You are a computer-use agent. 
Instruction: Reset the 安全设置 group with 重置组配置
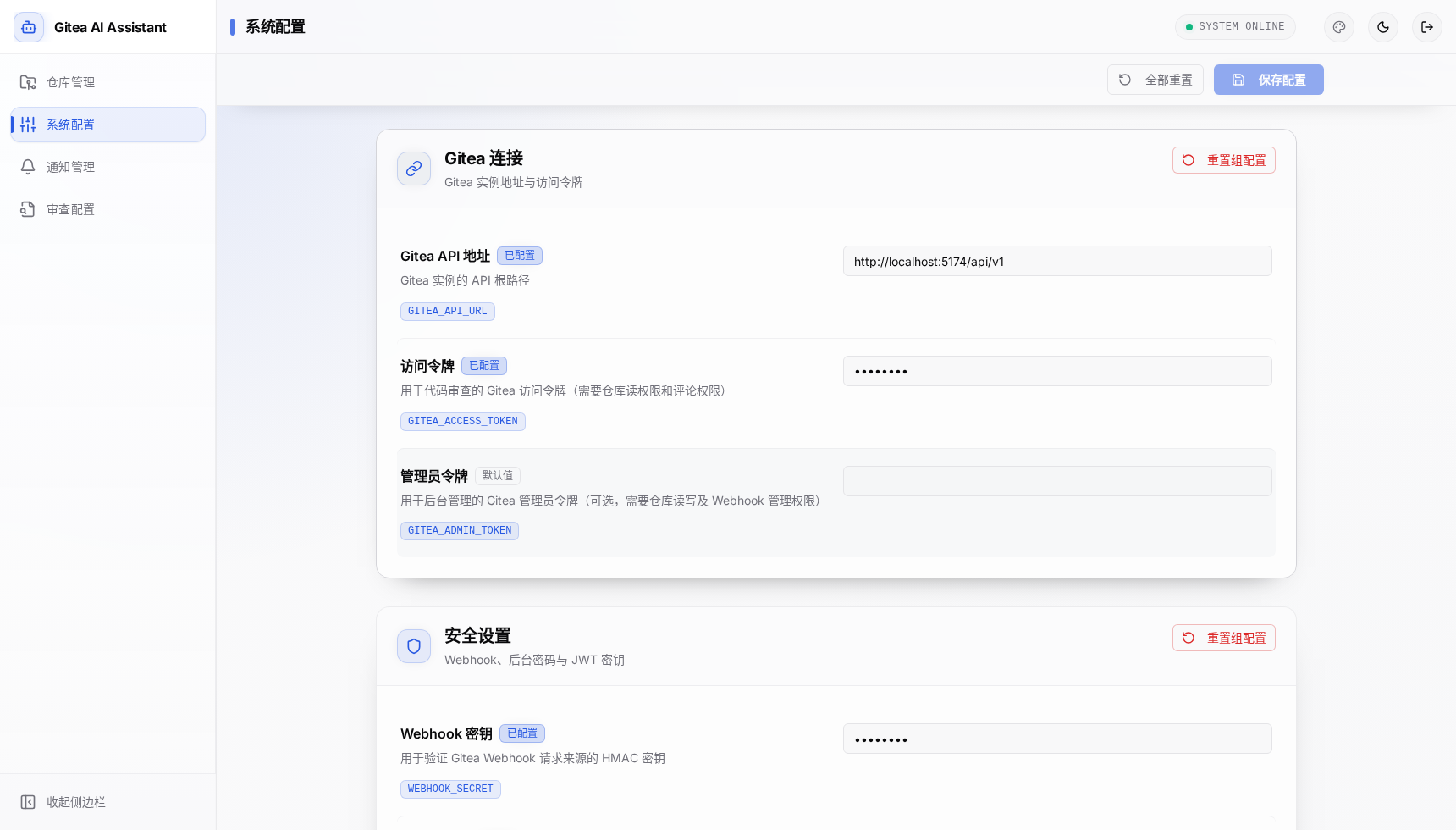click(x=1224, y=638)
